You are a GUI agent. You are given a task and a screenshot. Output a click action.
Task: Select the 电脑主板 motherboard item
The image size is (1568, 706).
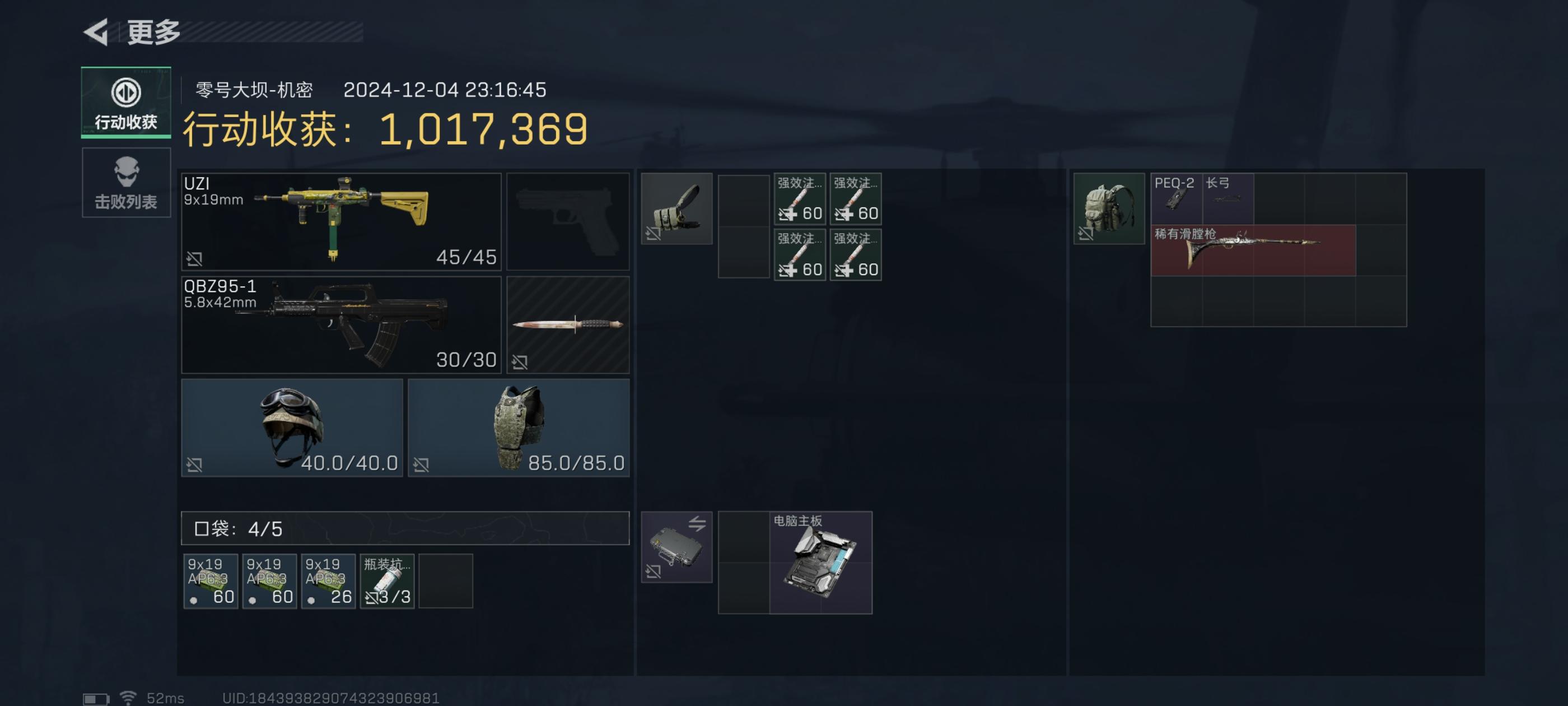(x=820, y=562)
